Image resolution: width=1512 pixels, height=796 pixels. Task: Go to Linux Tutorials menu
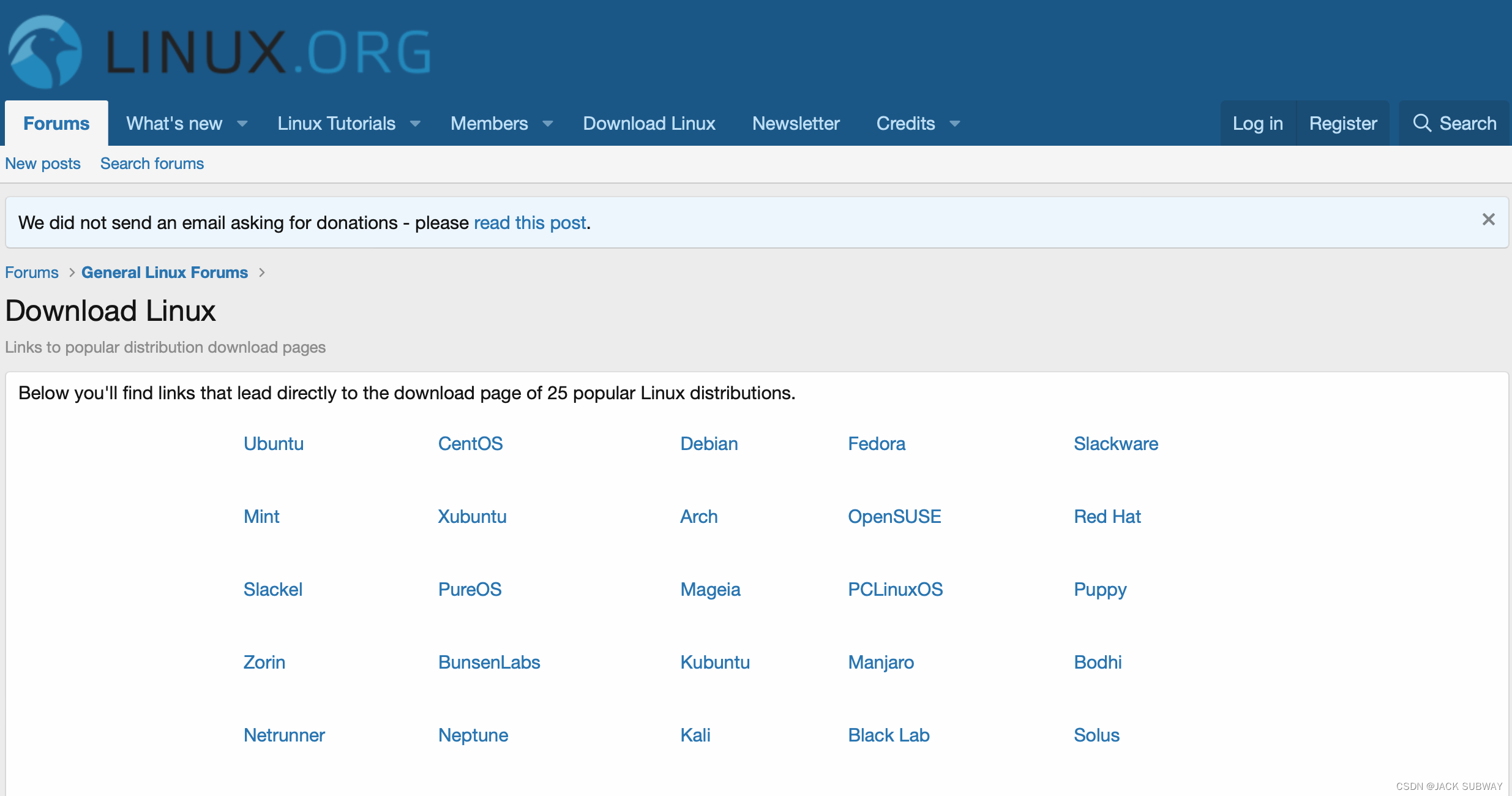point(337,124)
